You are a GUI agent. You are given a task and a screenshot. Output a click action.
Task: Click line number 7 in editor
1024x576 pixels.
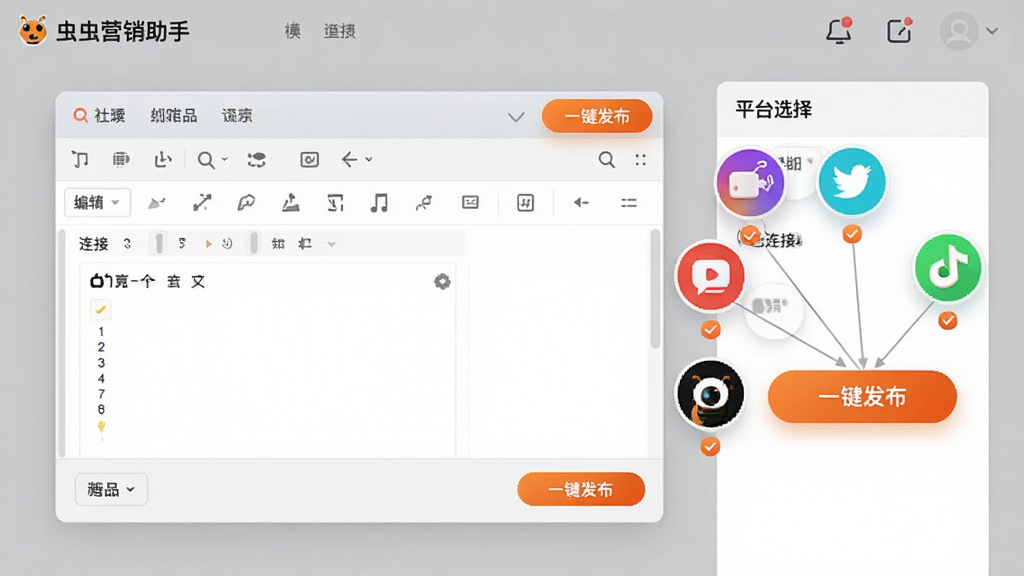pos(101,394)
